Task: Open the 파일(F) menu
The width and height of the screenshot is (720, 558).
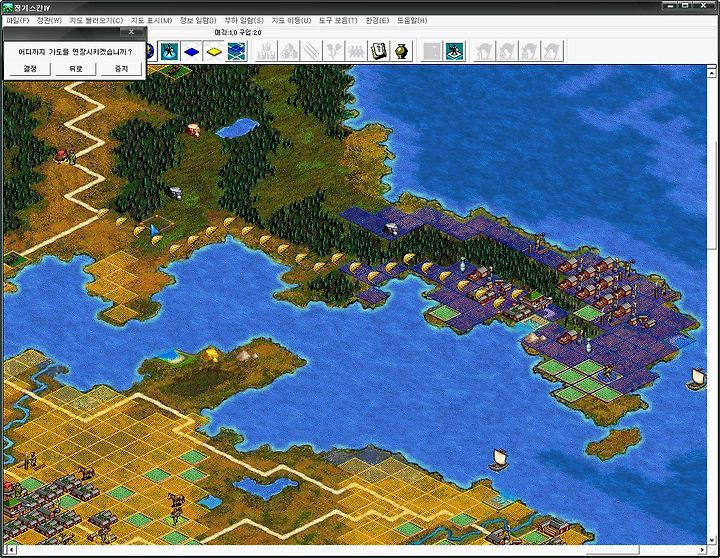Action: (x=17, y=21)
